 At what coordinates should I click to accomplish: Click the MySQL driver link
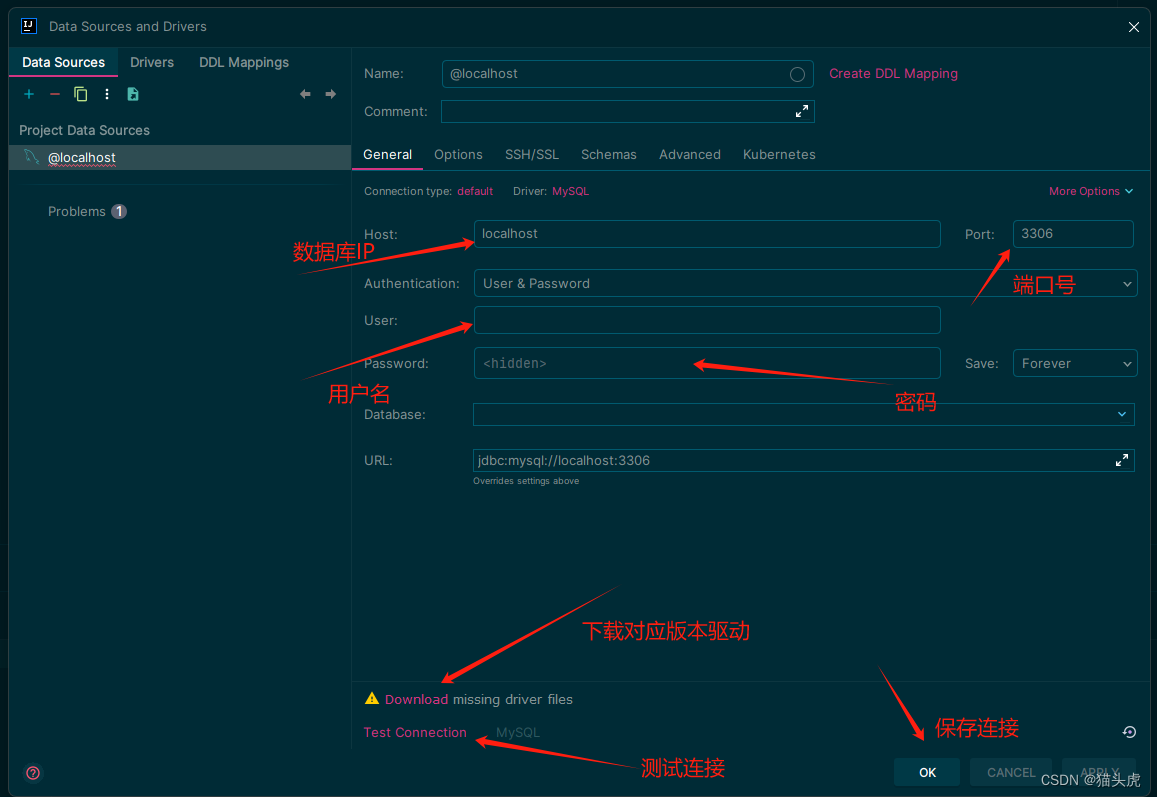(570, 191)
